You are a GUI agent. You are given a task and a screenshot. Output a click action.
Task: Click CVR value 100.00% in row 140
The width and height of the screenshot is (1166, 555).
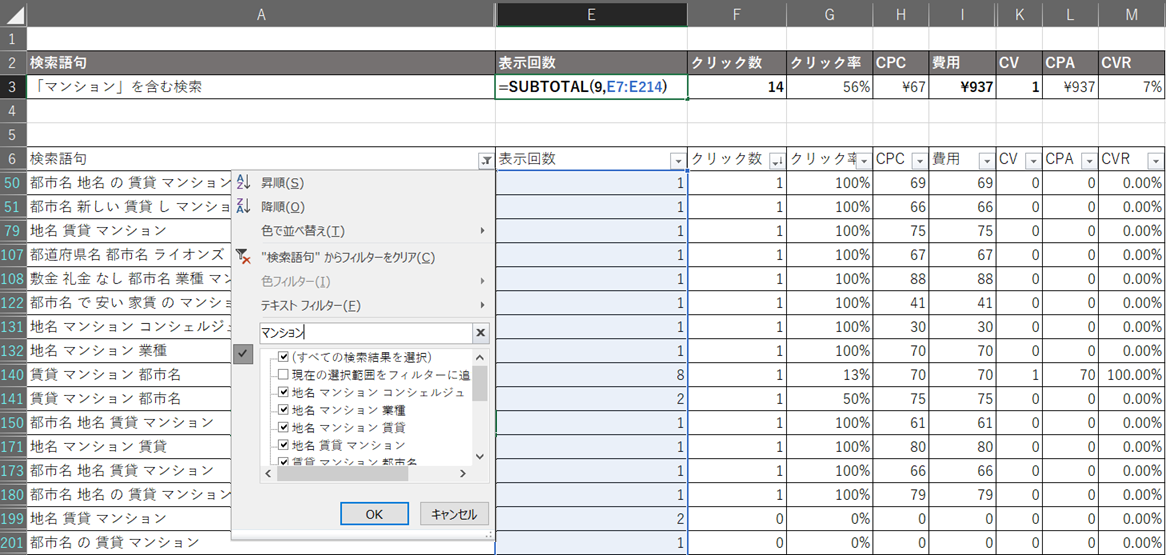point(1131,375)
